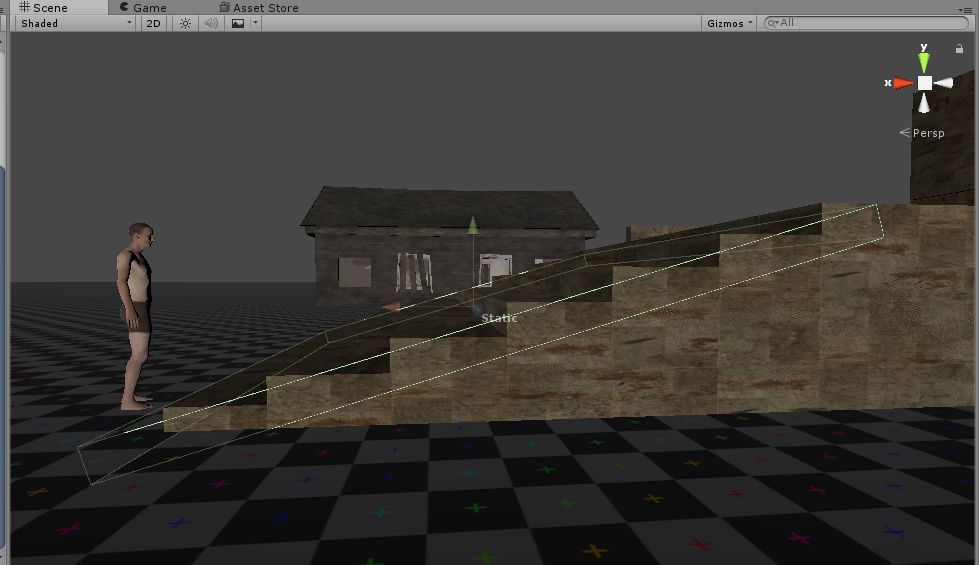
Task: Click the red X axis cone
Action: (903, 83)
